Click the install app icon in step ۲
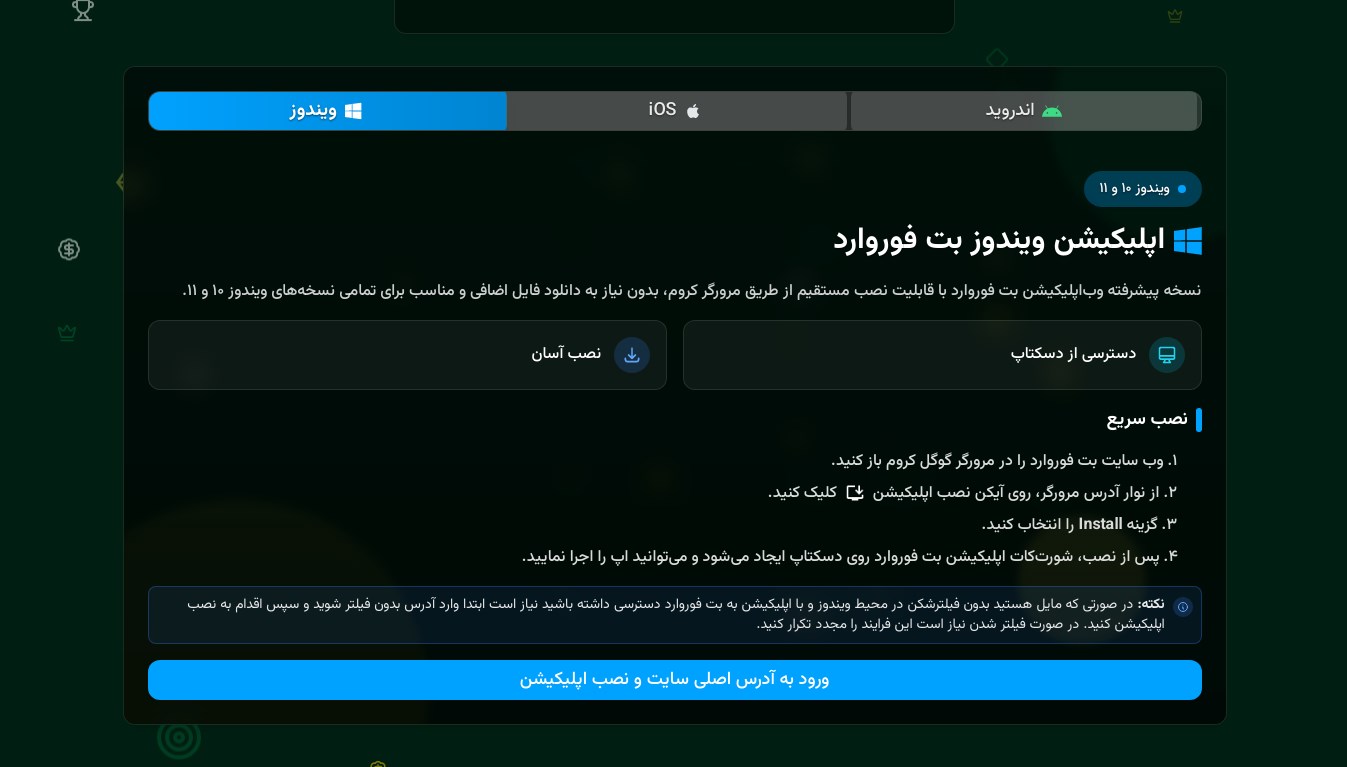 coord(855,492)
